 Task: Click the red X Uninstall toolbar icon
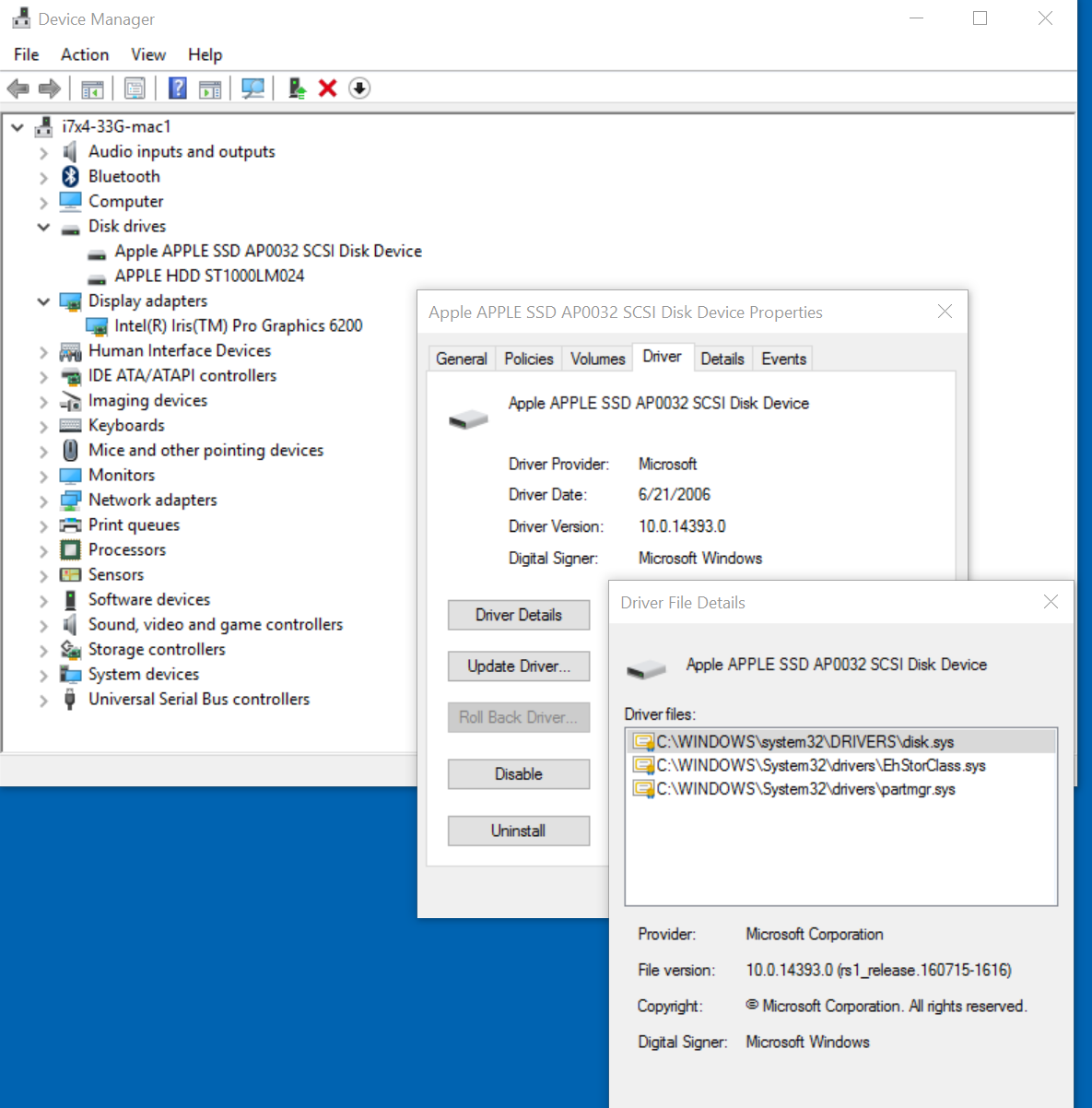tap(327, 88)
